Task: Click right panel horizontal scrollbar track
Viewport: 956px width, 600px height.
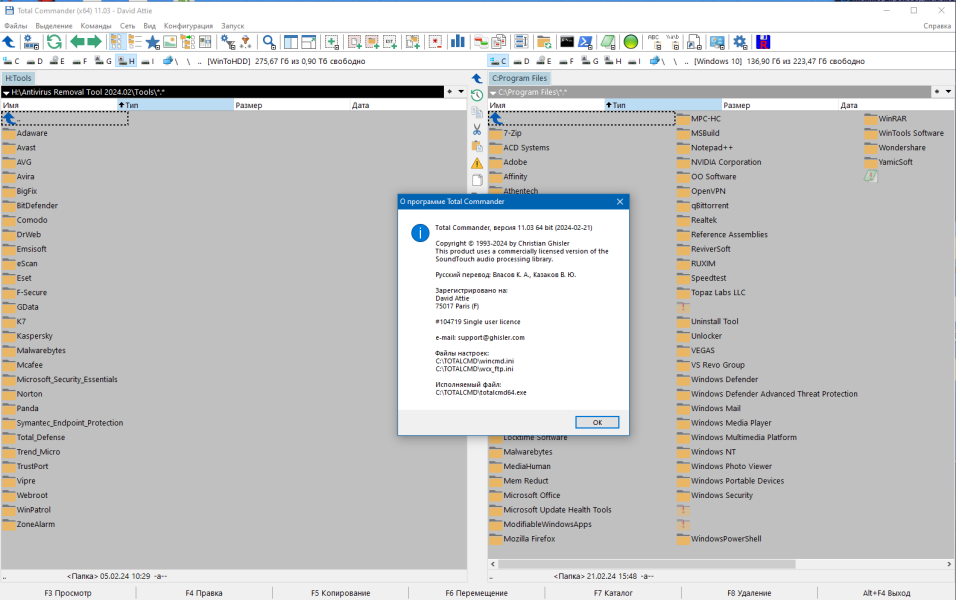Action: [870, 564]
